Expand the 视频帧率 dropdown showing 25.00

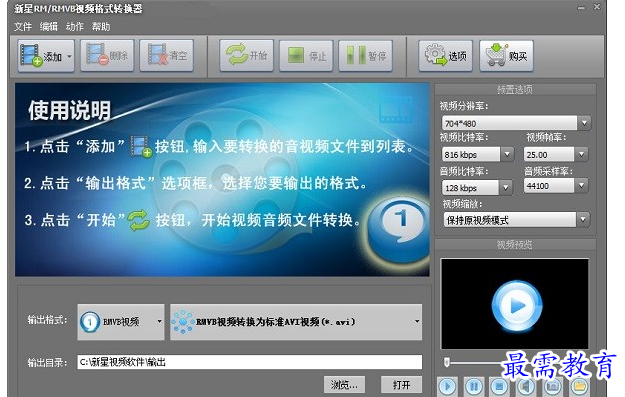(582, 154)
